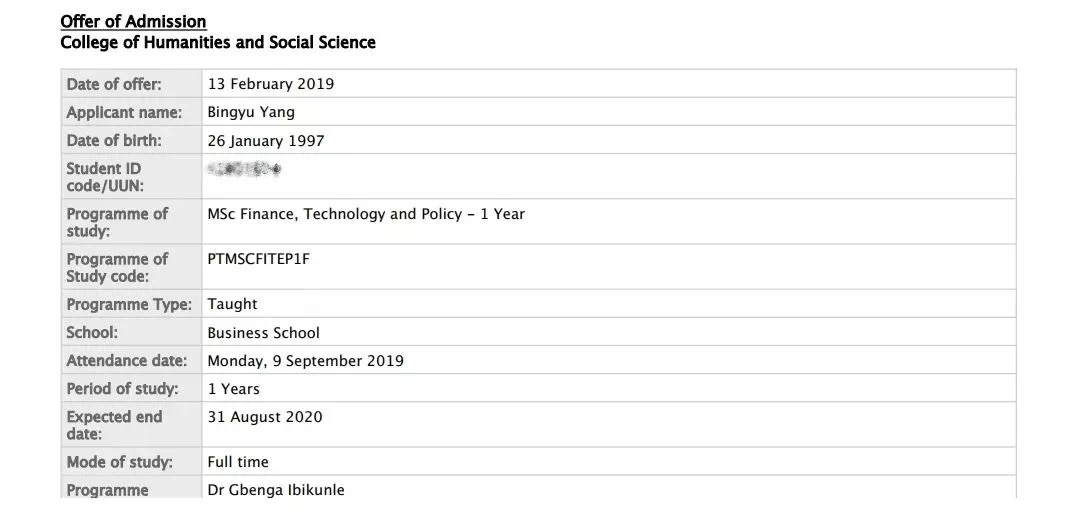Click the 'Student ID code/UUN:' label cell

[104, 177]
